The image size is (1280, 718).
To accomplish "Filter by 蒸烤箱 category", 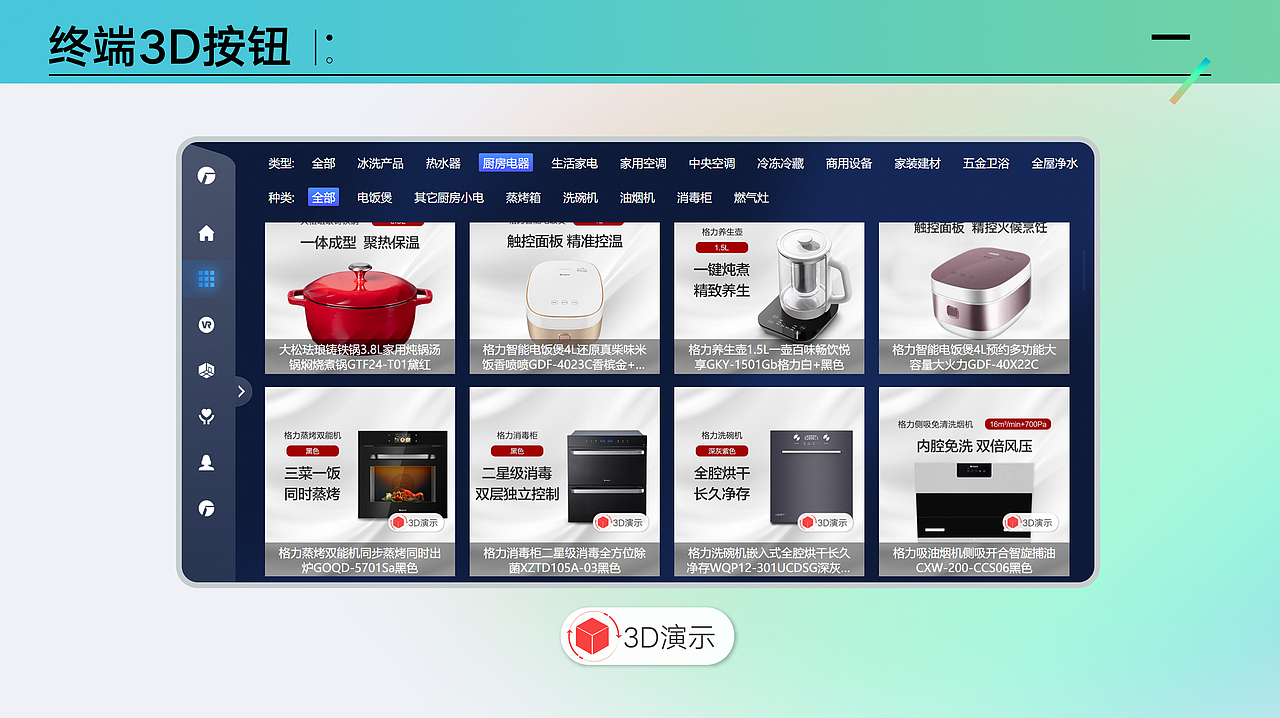I will coord(523,197).
